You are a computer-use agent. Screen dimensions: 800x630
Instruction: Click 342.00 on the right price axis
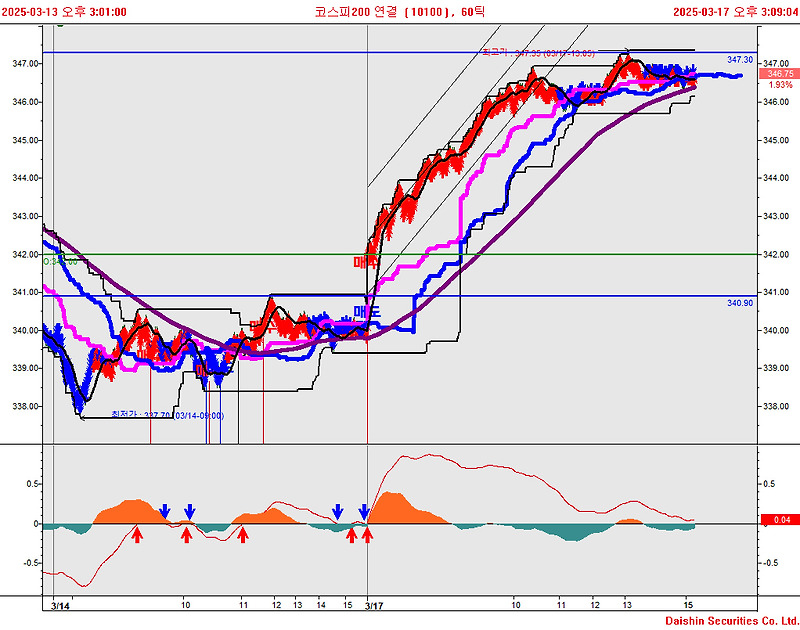pos(776,255)
